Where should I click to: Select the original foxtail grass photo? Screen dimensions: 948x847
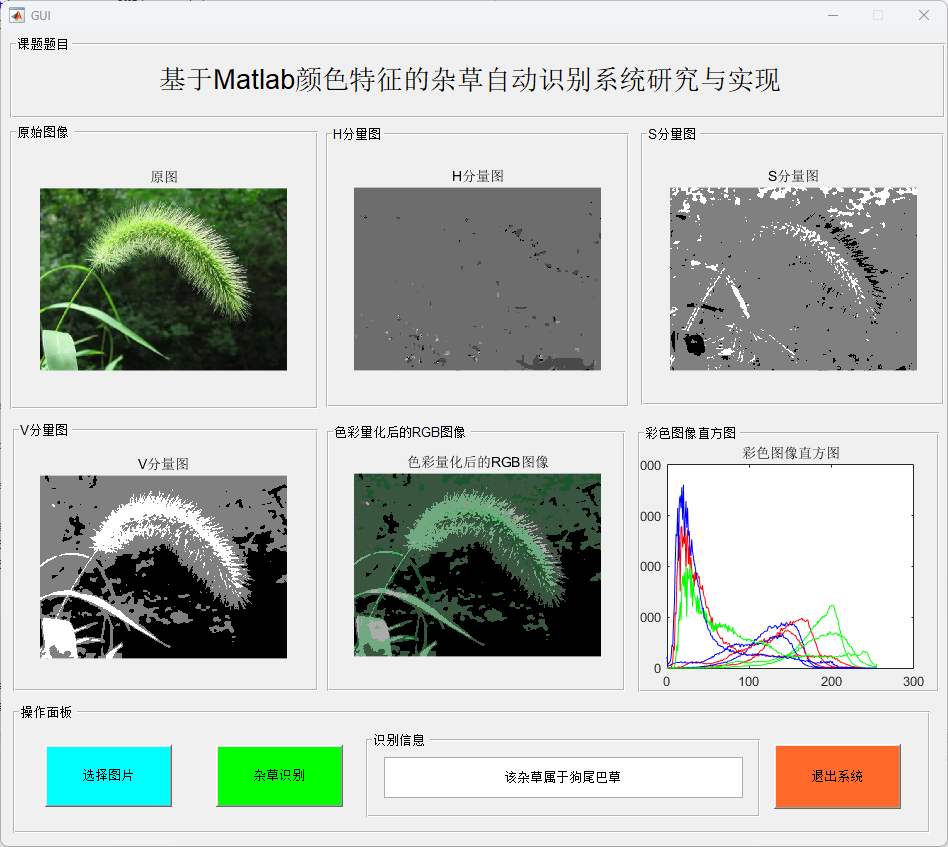163,279
